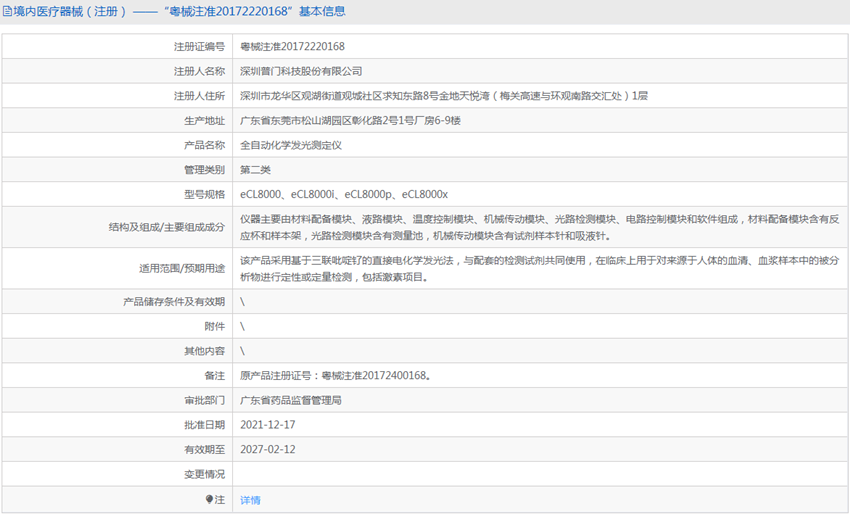Viewport: 850px width, 516px height.
Task: Click management category value 第二类
Action: pyautogui.click(x=255, y=170)
